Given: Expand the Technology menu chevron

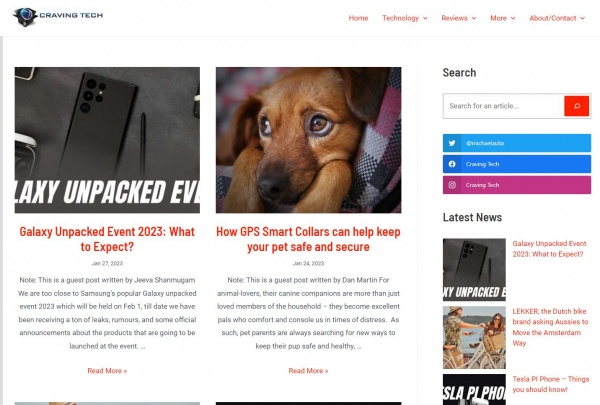Looking at the screenshot, I should point(425,18).
